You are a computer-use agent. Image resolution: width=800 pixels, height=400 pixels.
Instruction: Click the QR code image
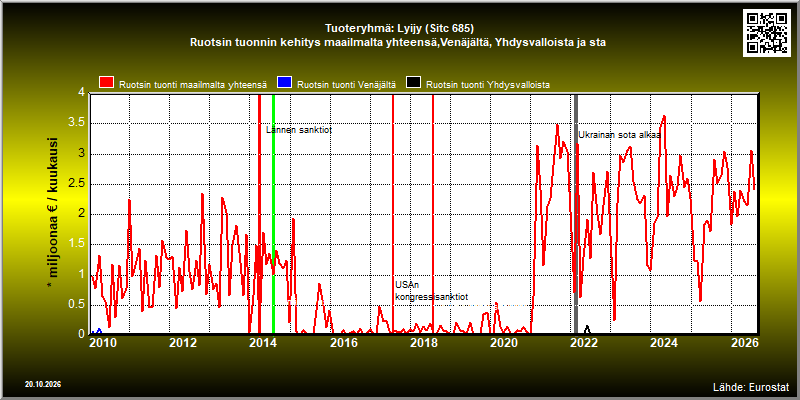pyautogui.click(x=768, y=32)
